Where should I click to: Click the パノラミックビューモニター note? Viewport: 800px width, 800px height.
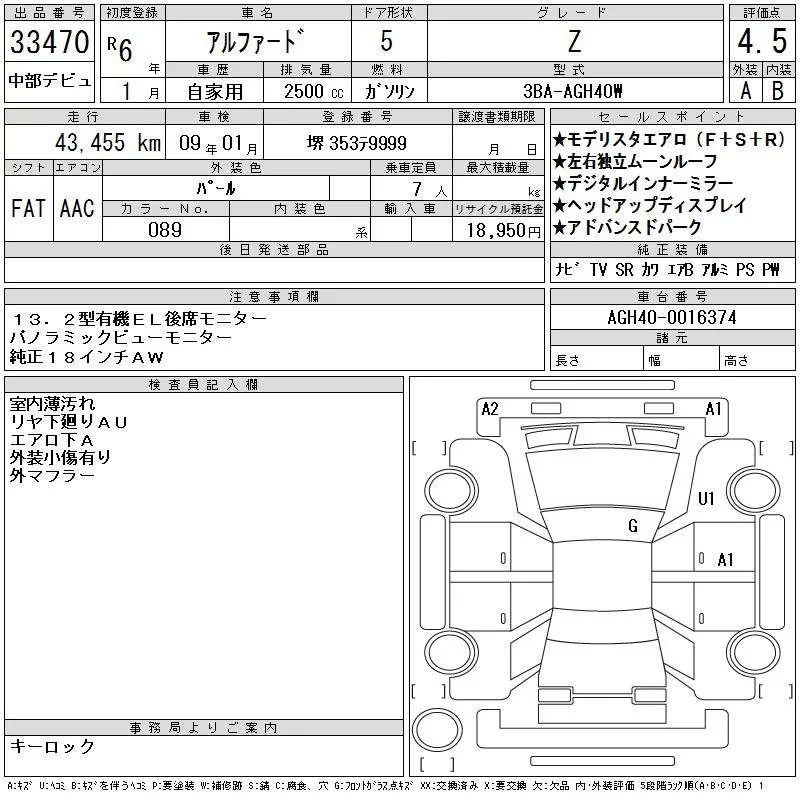pos(121,337)
